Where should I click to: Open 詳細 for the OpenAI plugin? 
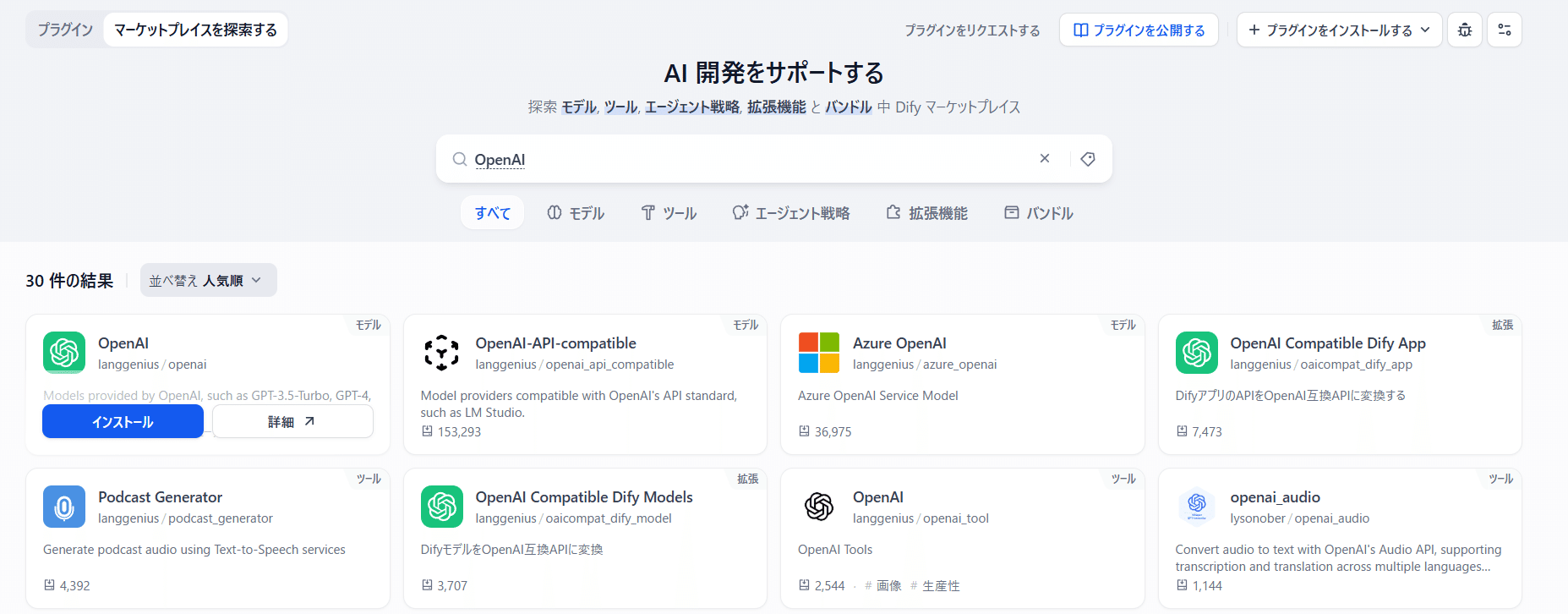[x=292, y=421]
